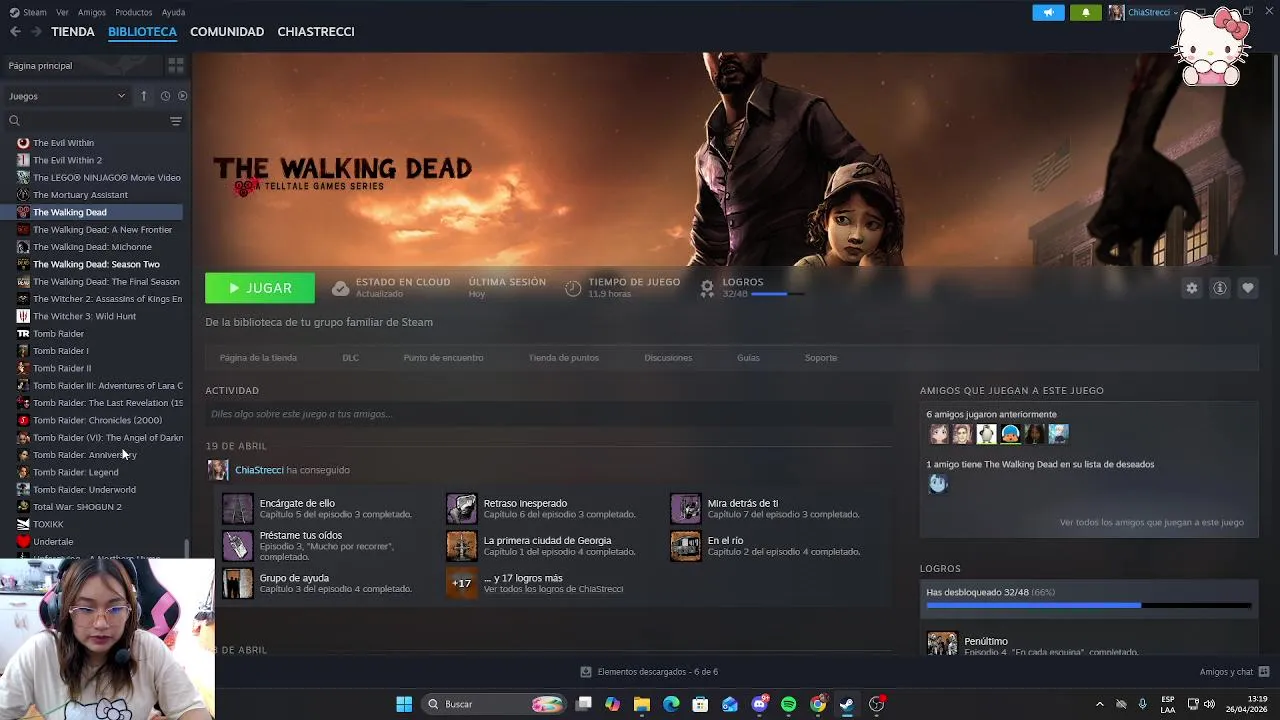
Task: Open game settings gear icon
Action: coord(1191,288)
